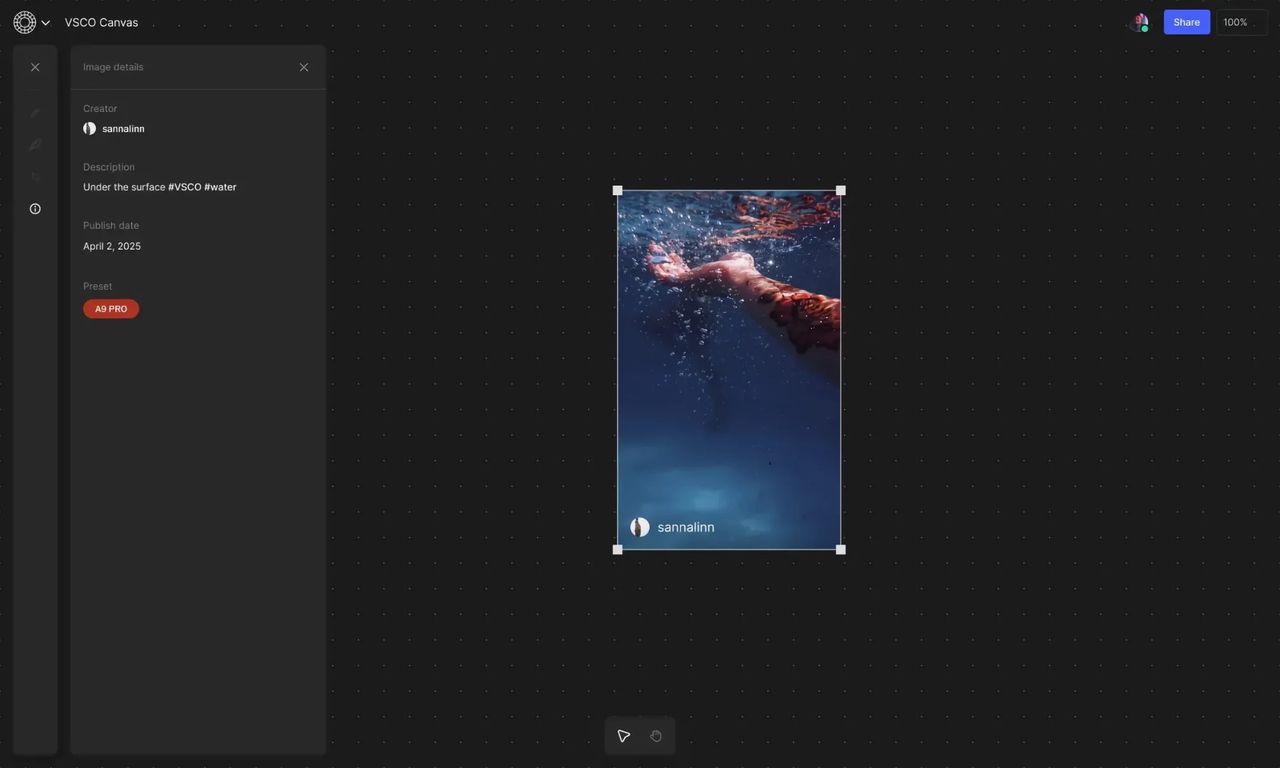
Task: Toggle the image info icon
Action: (35, 209)
